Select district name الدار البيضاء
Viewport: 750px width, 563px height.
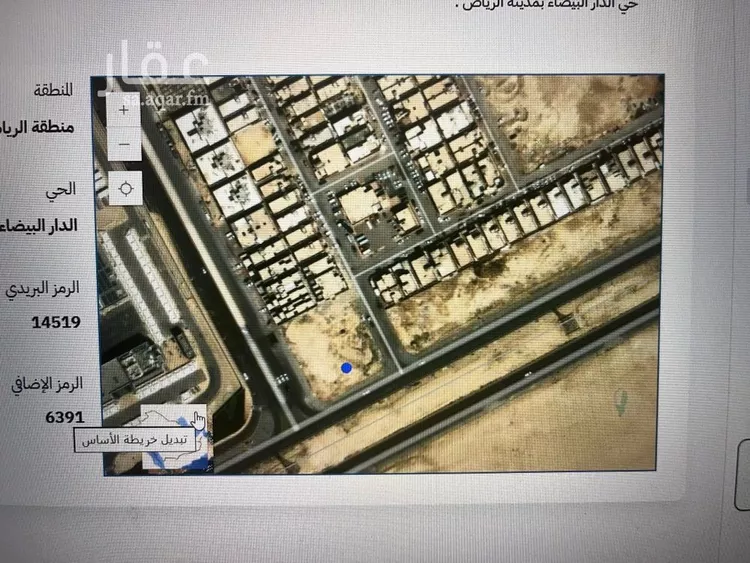39,225
